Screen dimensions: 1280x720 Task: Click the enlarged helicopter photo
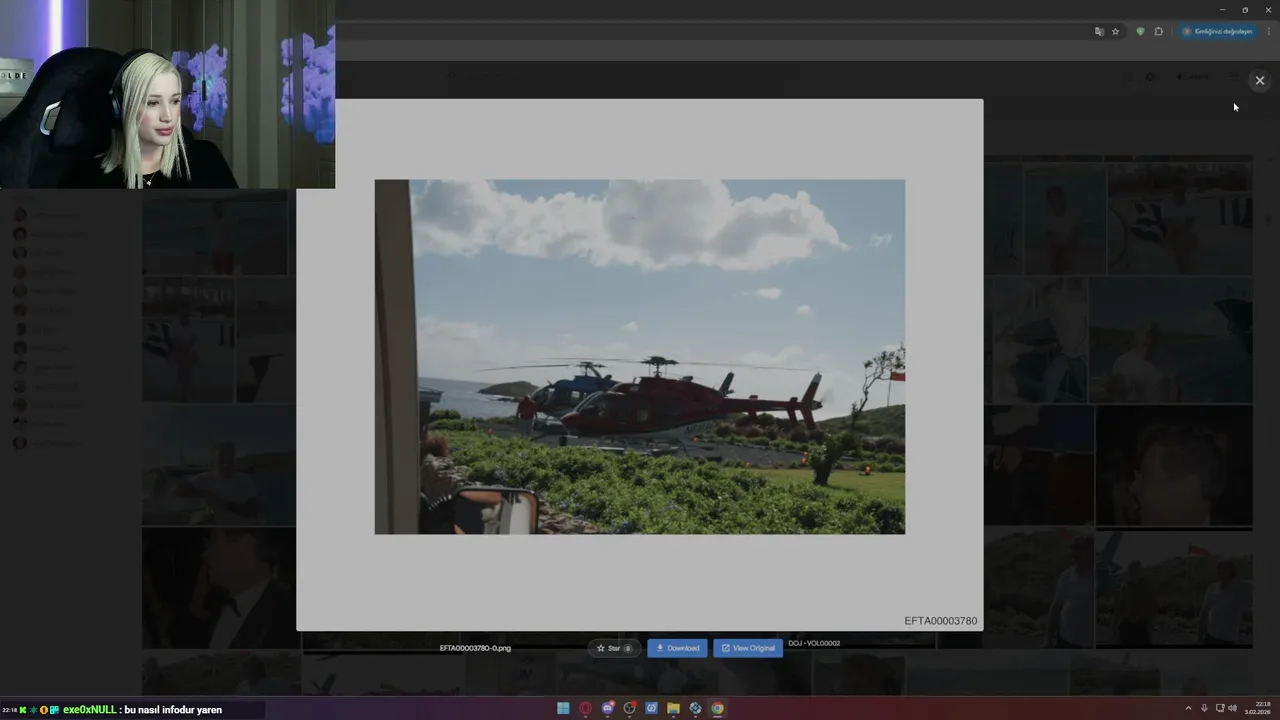[639, 356]
